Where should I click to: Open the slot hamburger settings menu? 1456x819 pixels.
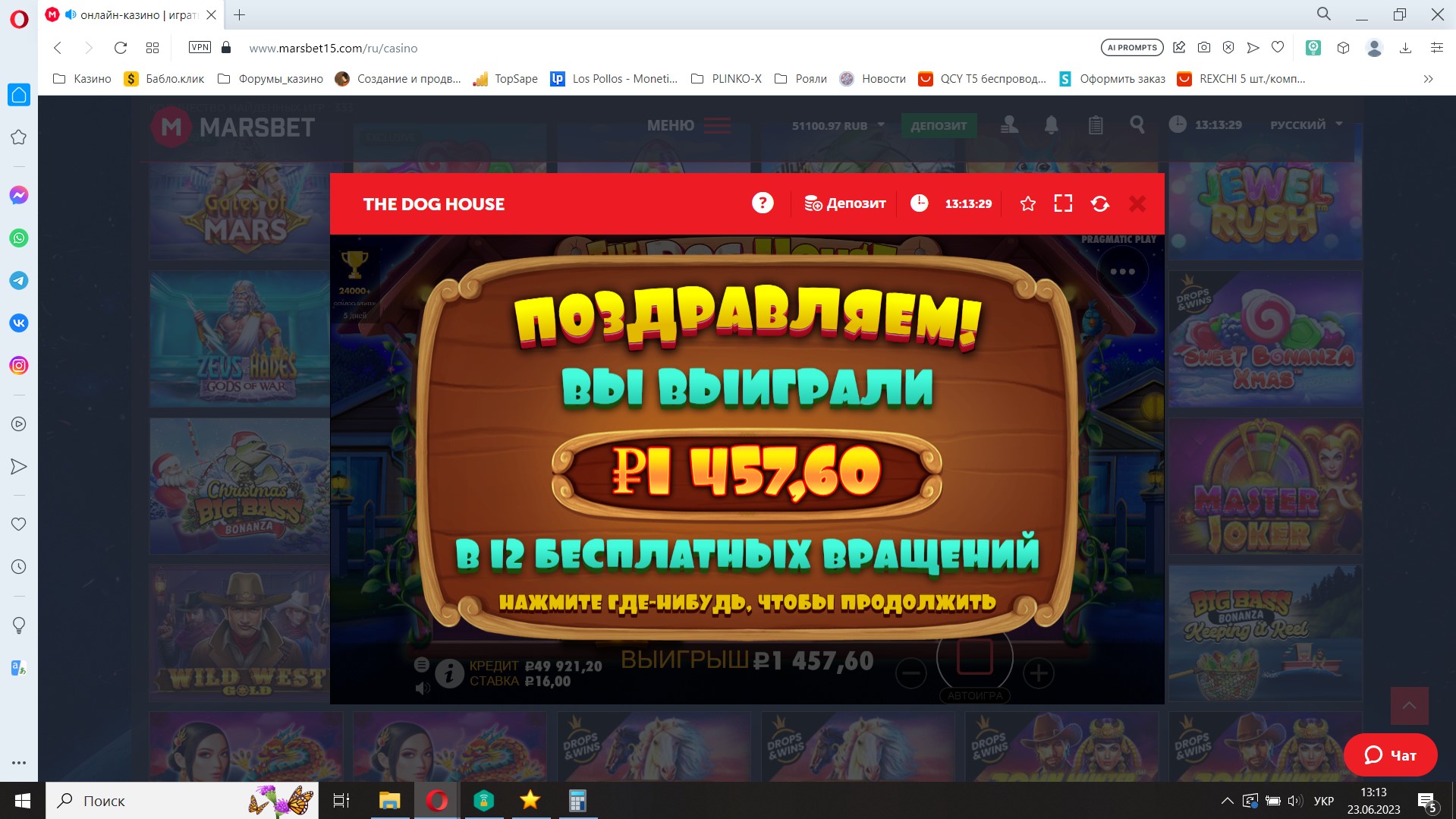pos(422,665)
